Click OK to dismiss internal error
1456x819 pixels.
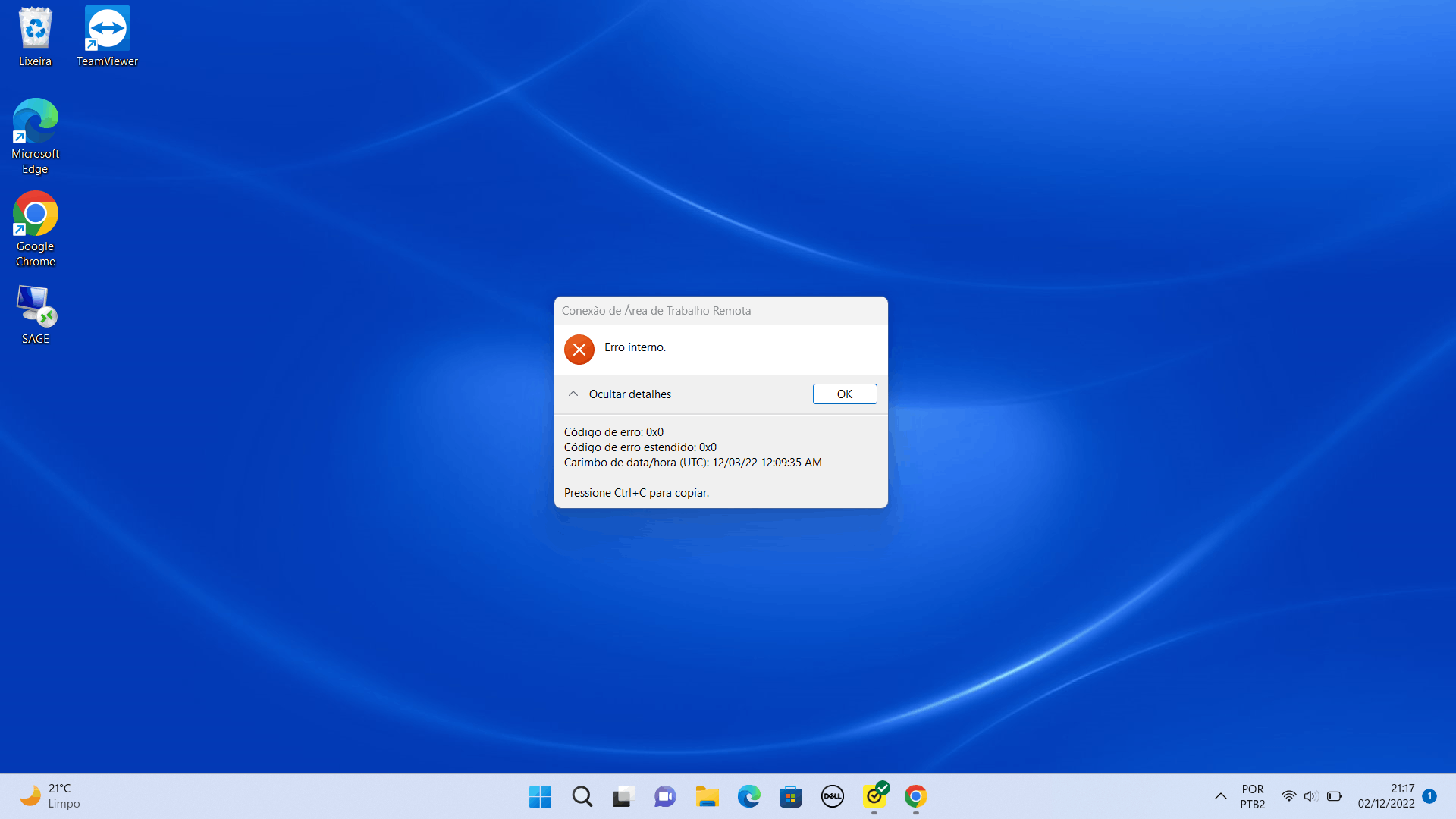[844, 393]
